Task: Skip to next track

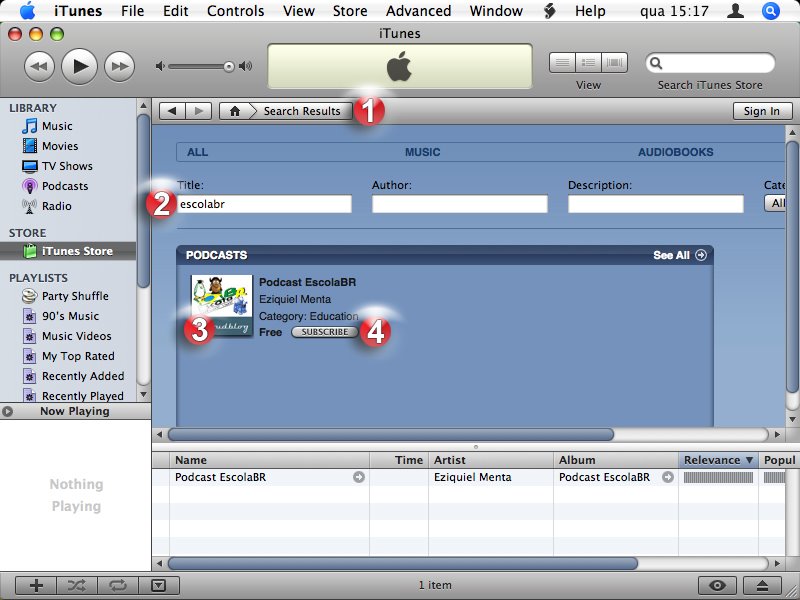Action: pyautogui.click(x=119, y=66)
